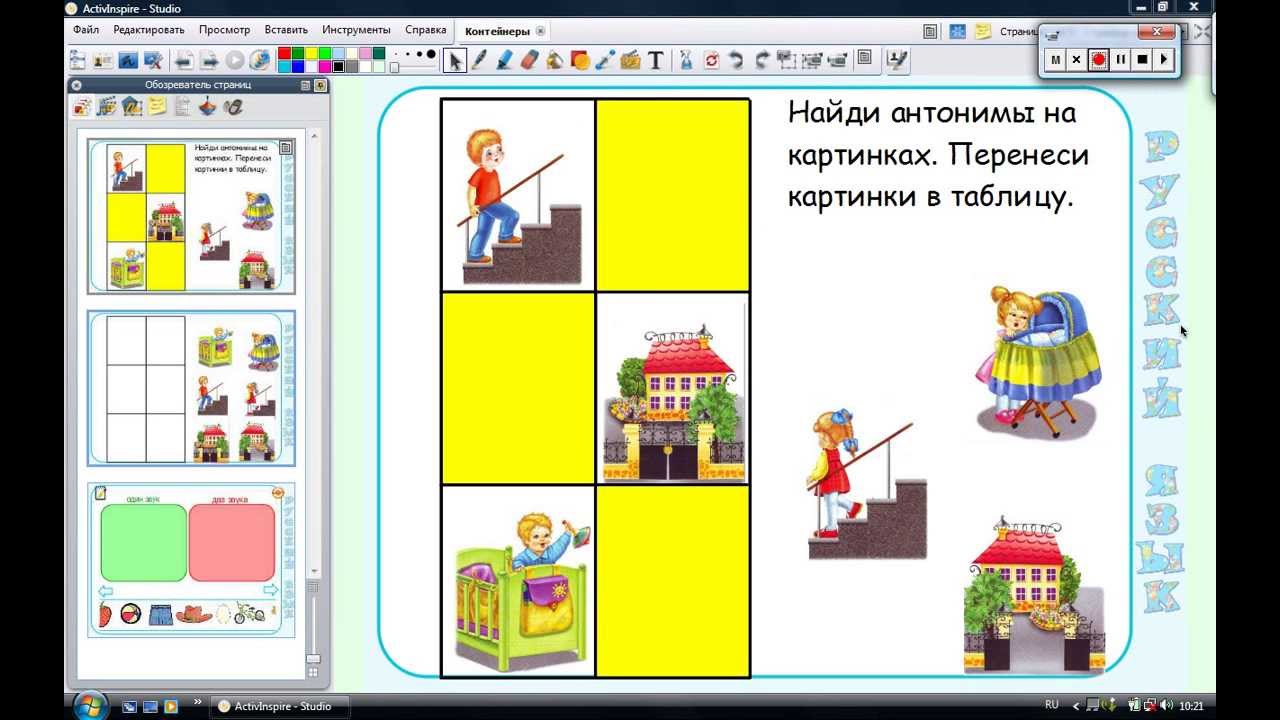1280x720 pixels.
Task: Select the Fill bucket tool
Action: (x=555, y=60)
